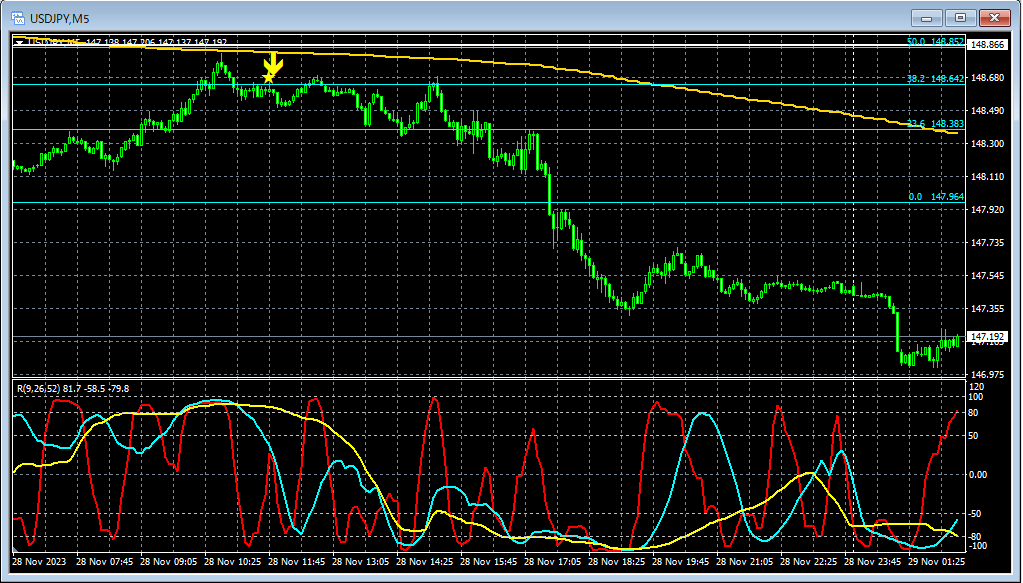The height and width of the screenshot is (583, 1023).
Task: Click the 147.920 price scale value
Action: pos(988,210)
